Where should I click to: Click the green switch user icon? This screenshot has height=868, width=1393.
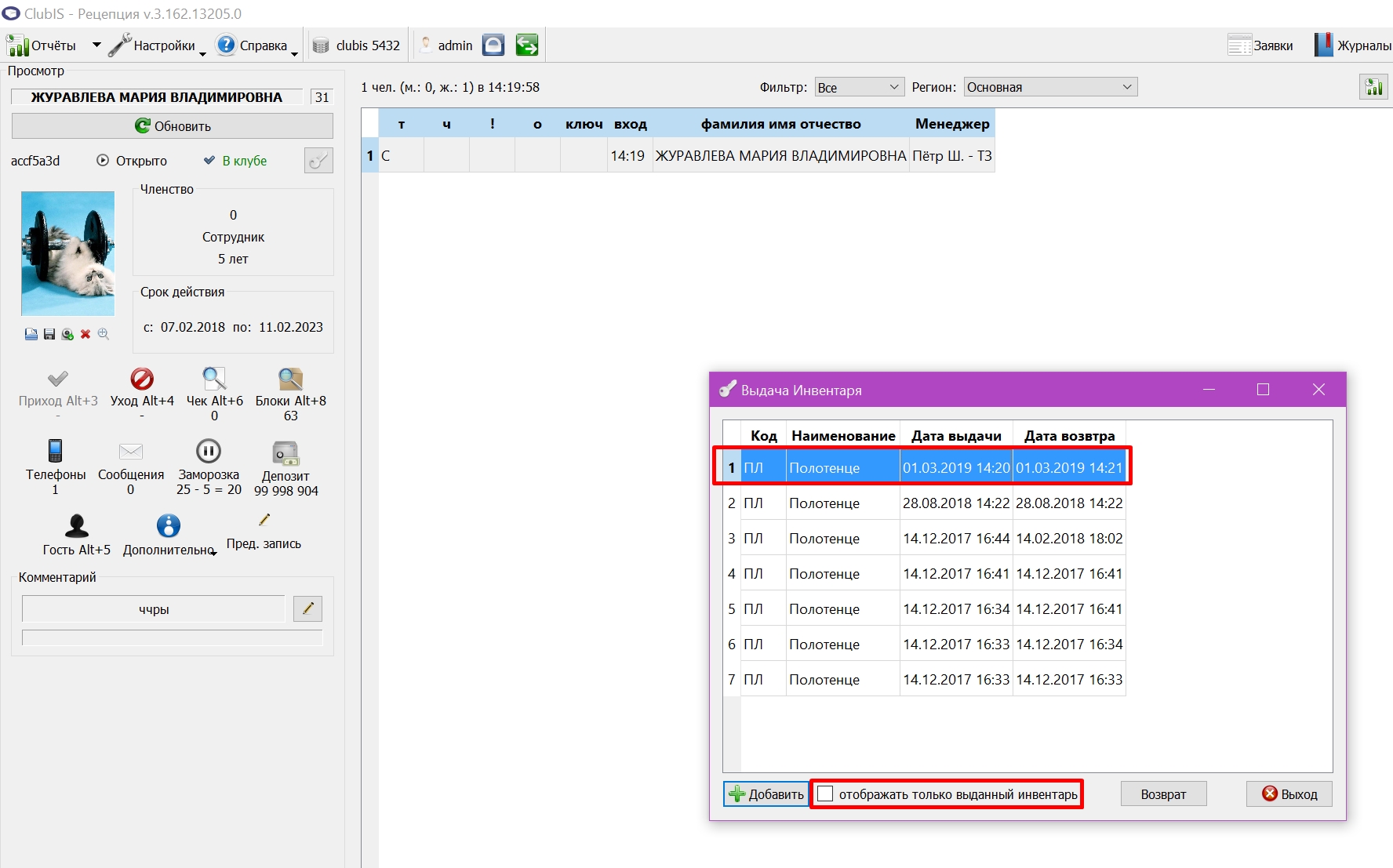pyautogui.click(x=527, y=45)
